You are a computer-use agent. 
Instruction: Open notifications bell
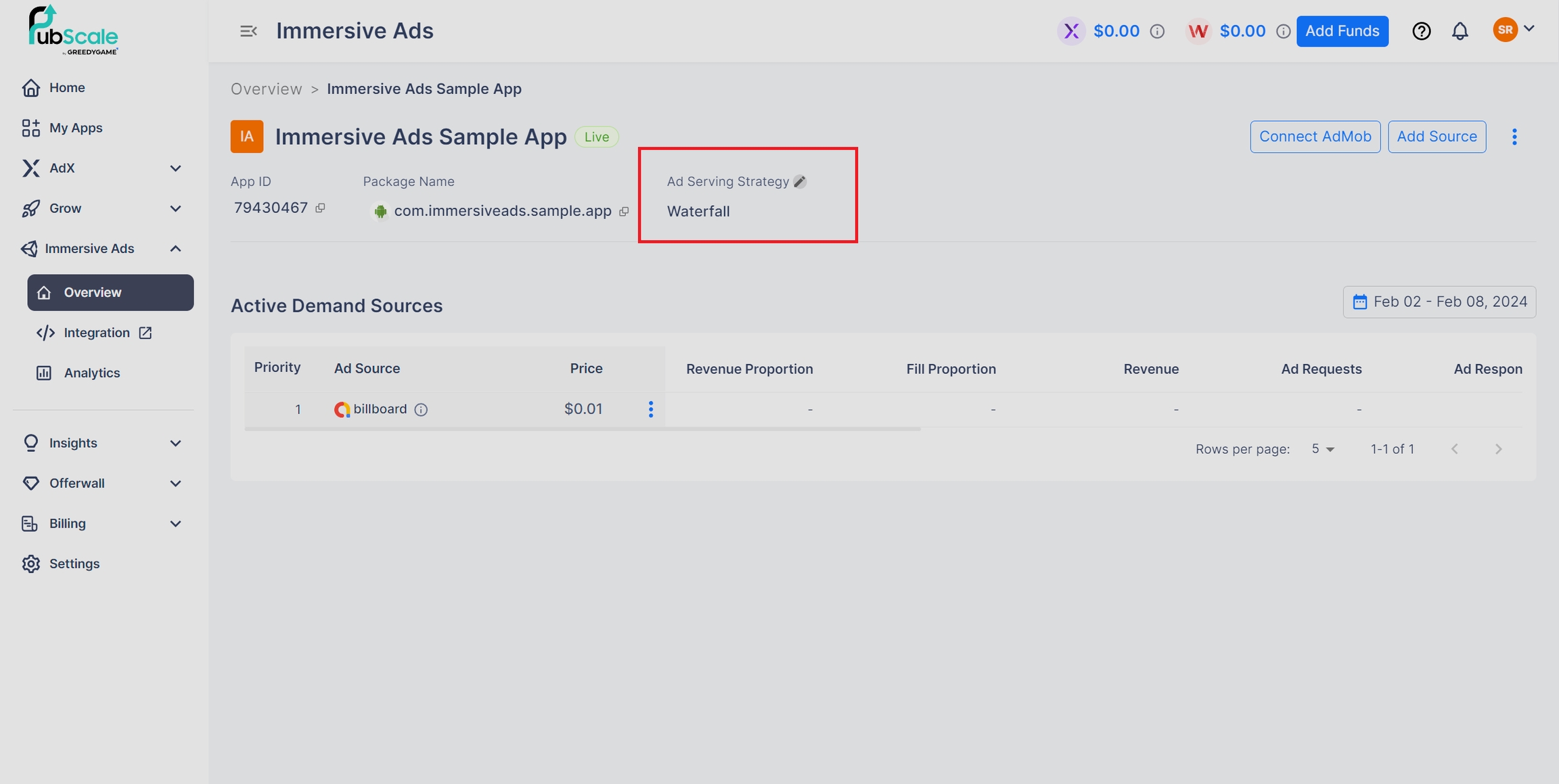[1460, 31]
